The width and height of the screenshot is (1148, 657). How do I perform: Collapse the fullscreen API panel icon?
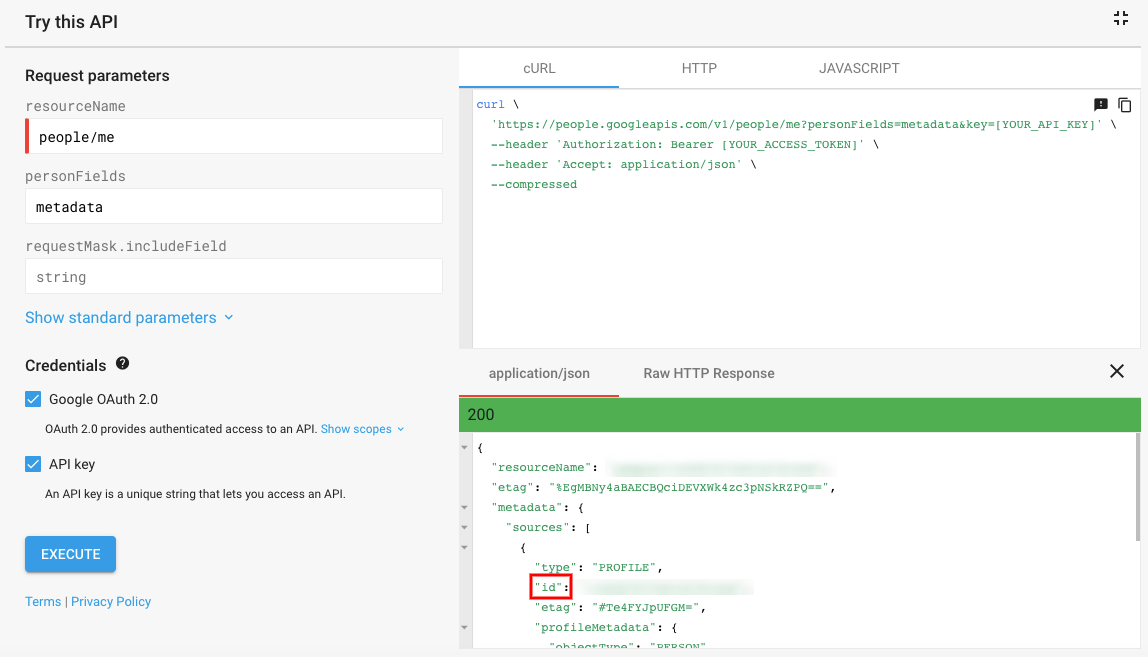pyautogui.click(x=1120, y=18)
